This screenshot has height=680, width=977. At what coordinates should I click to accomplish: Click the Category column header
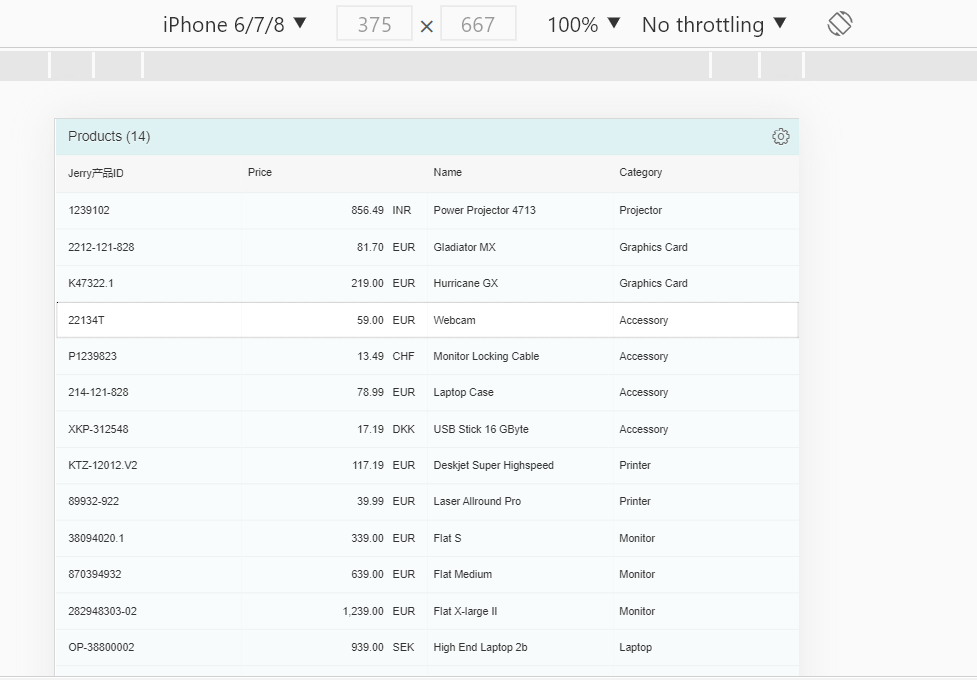(x=641, y=173)
